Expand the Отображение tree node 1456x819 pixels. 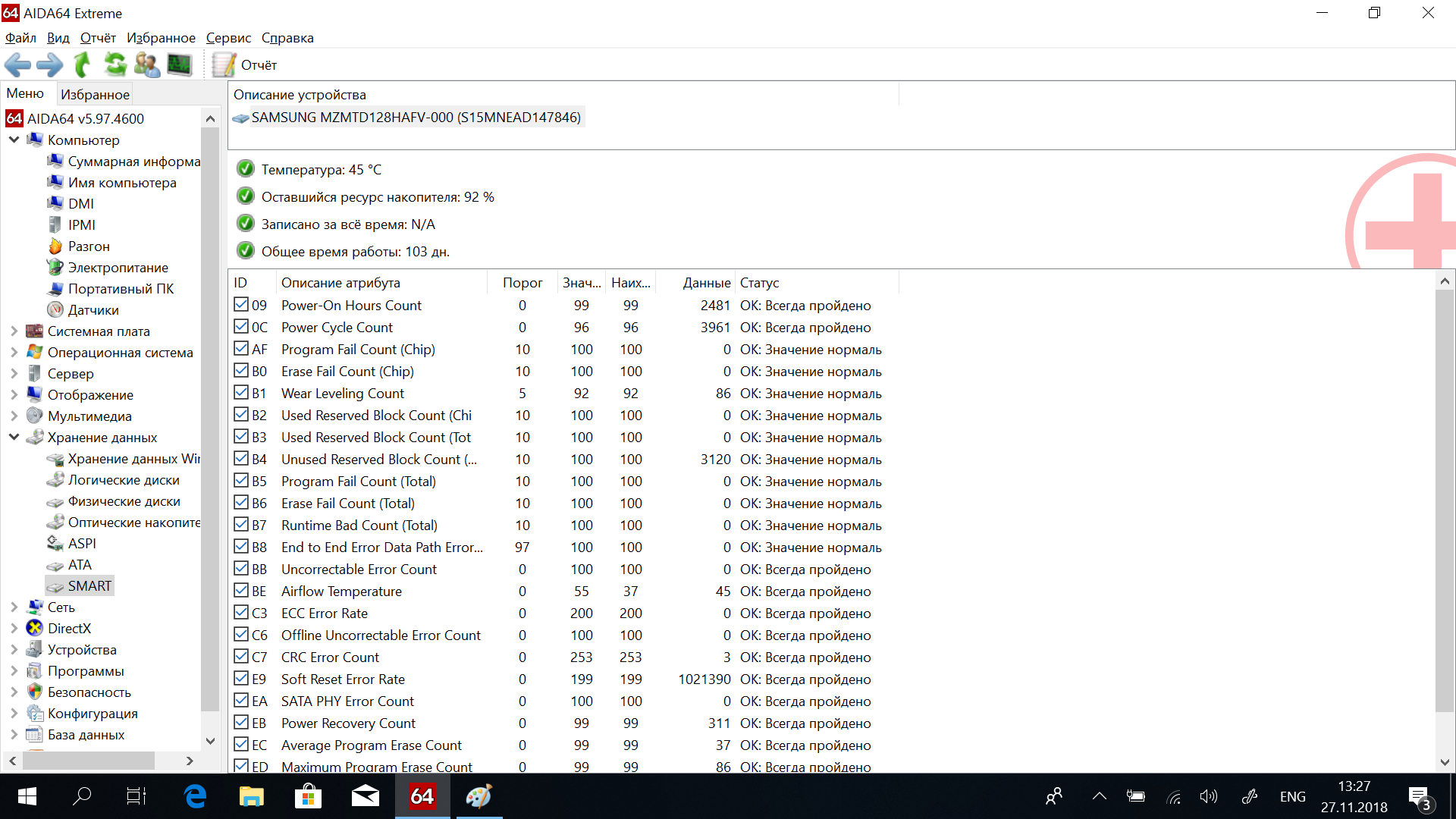[x=14, y=395]
